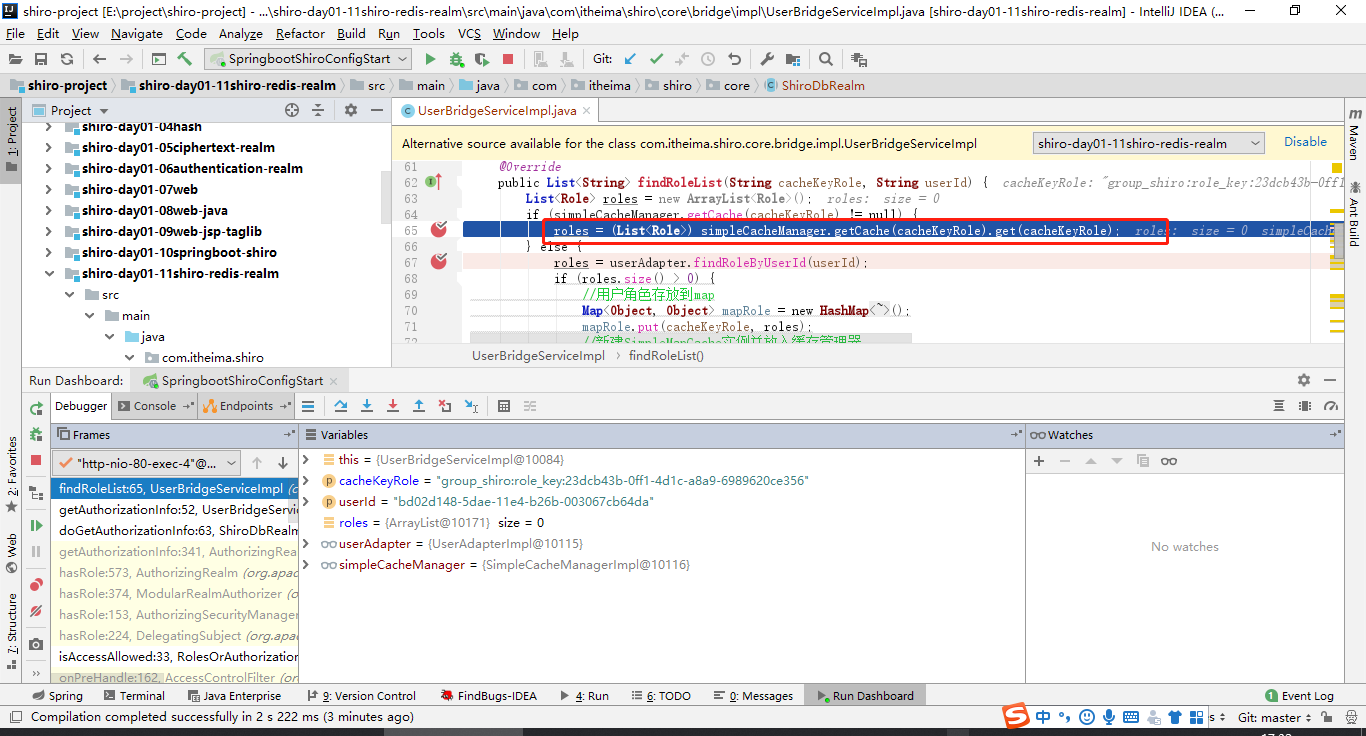
Task: Click the Step Out blue up arrow
Action: (x=419, y=406)
